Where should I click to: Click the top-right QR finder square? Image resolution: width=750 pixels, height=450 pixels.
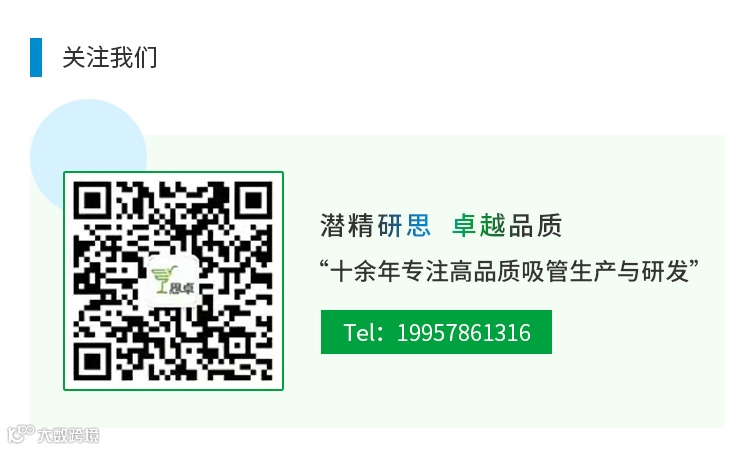254,200
